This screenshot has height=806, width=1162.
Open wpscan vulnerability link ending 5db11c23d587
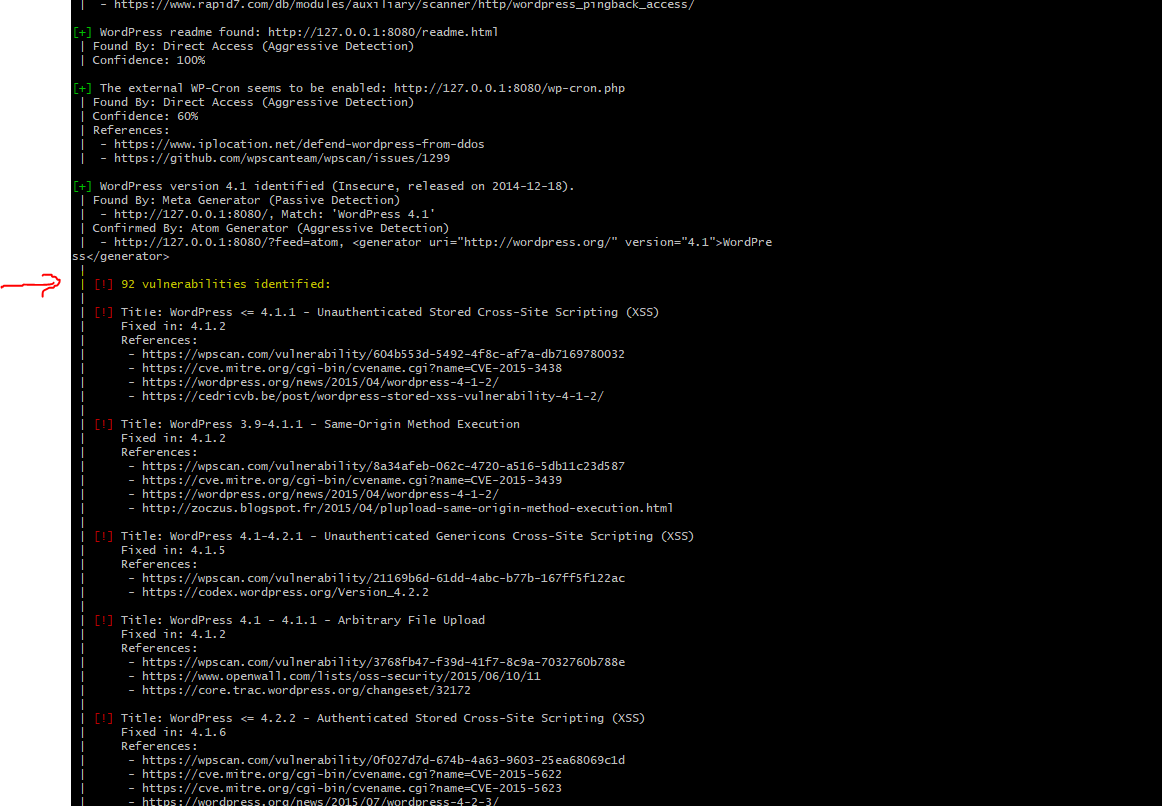point(383,467)
